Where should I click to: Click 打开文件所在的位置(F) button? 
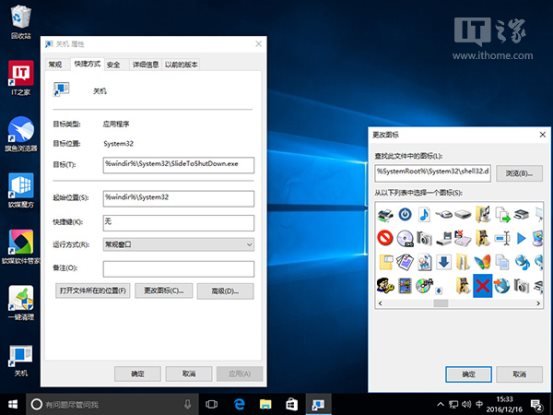click(x=93, y=291)
